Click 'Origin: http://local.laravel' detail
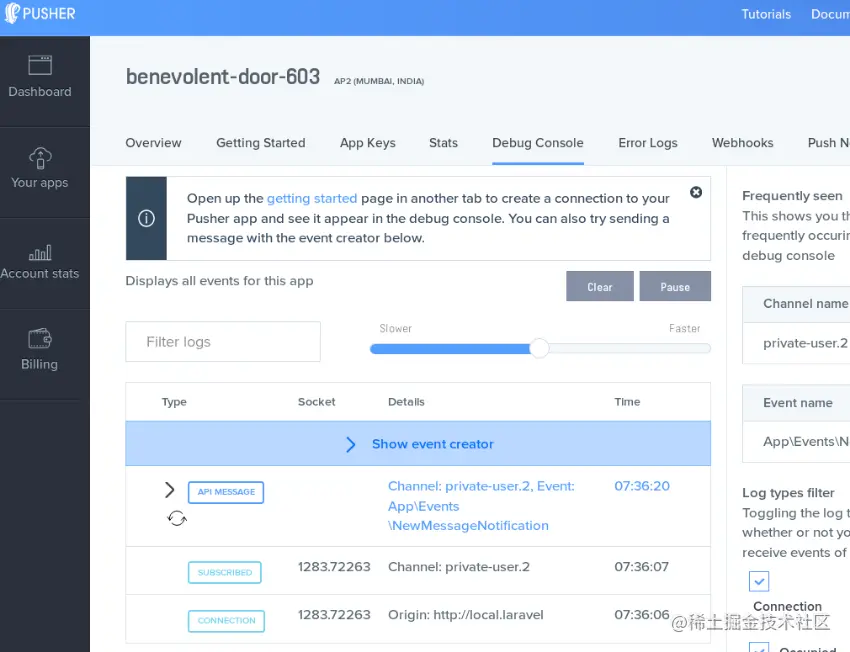This screenshot has height=652, width=850. (x=466, y=615)
